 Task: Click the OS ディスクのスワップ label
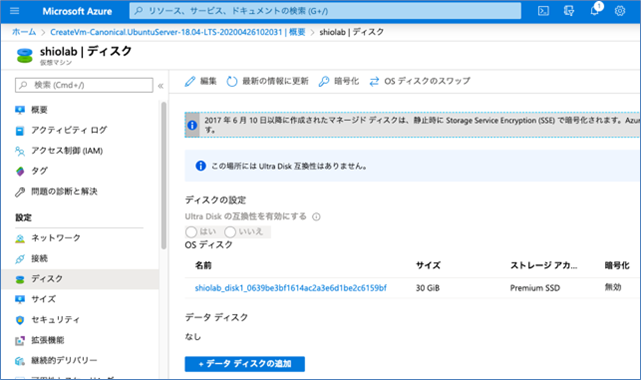click(427, 81)
